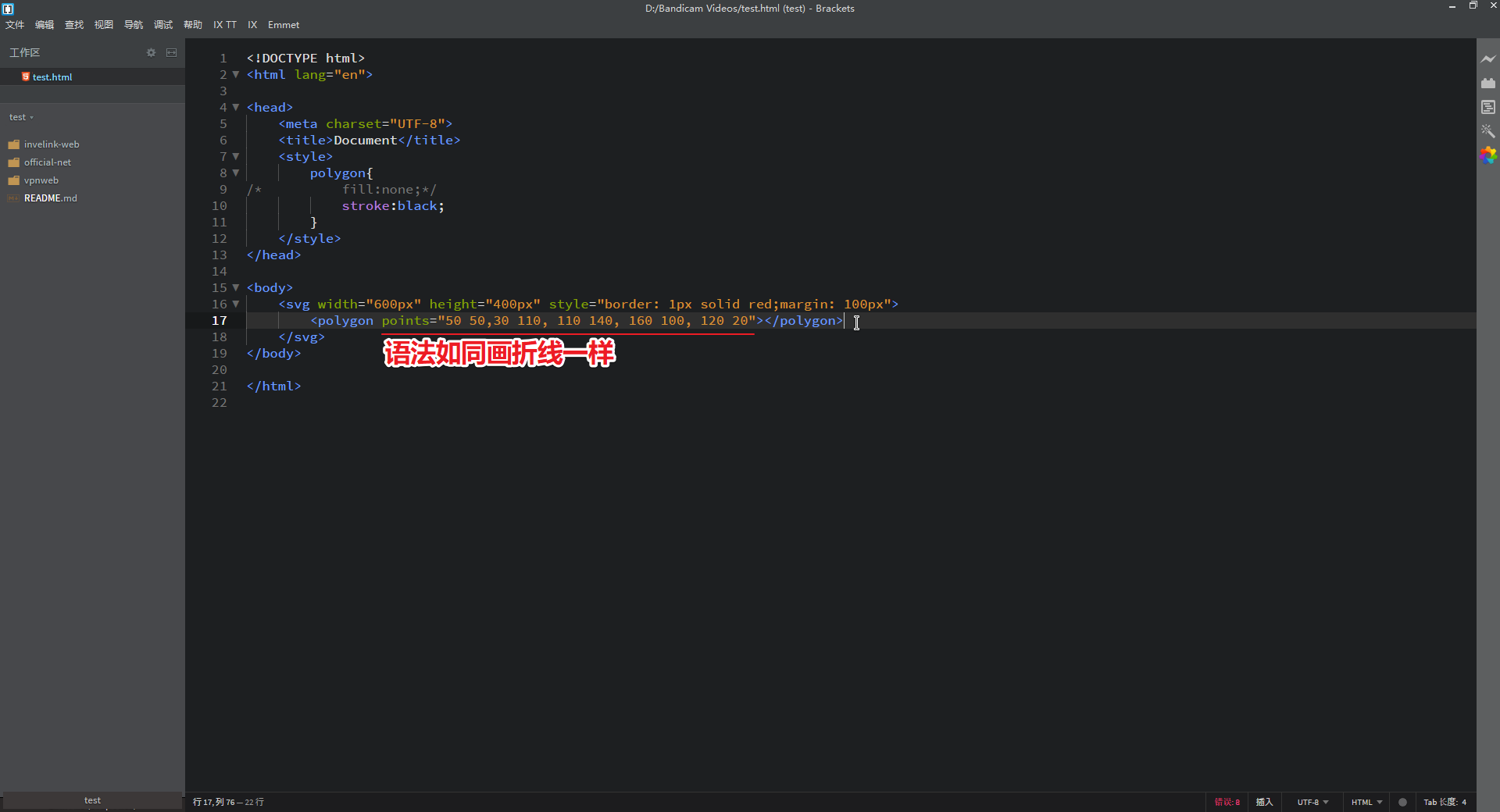Image resolution: width=1500 pixels, height=812 pixels.
Task: Toggle insert/overwrite mode in status bar
Action: pyautogui.click(x=1264, y=802)
